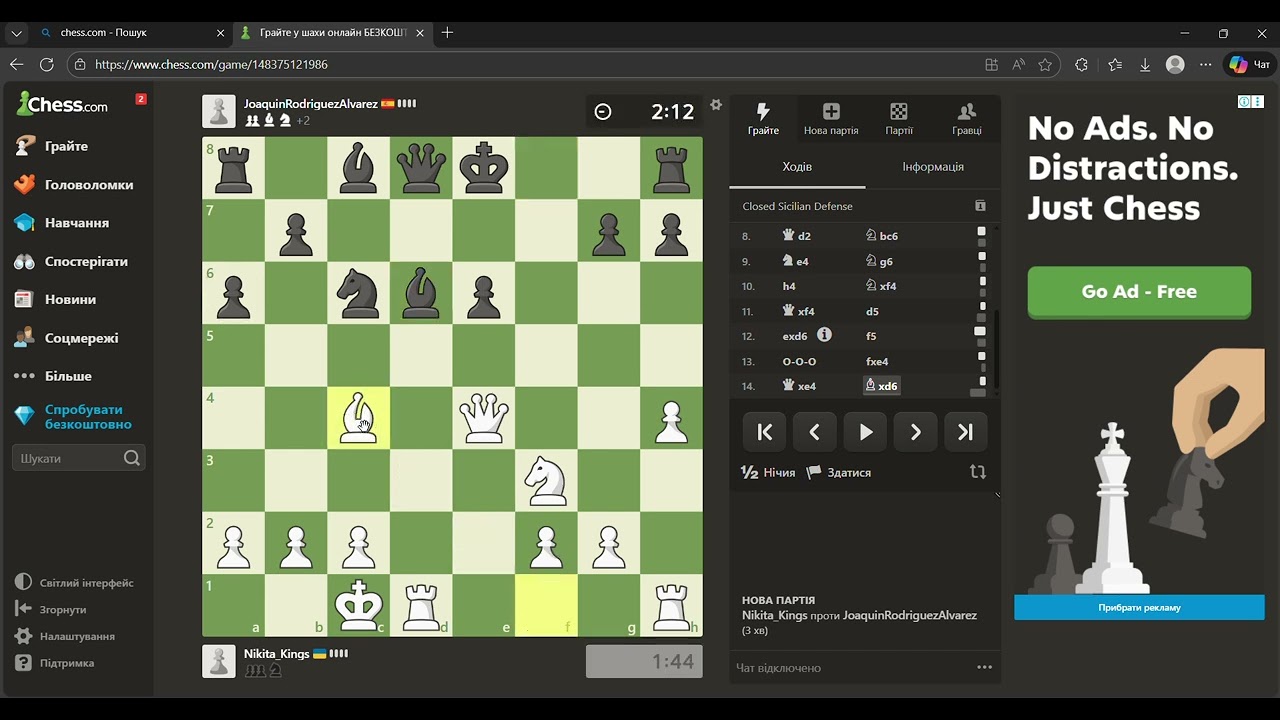1280x720 pixels.
Task: Open chat options three-dots menu
Action: [984, 667]
